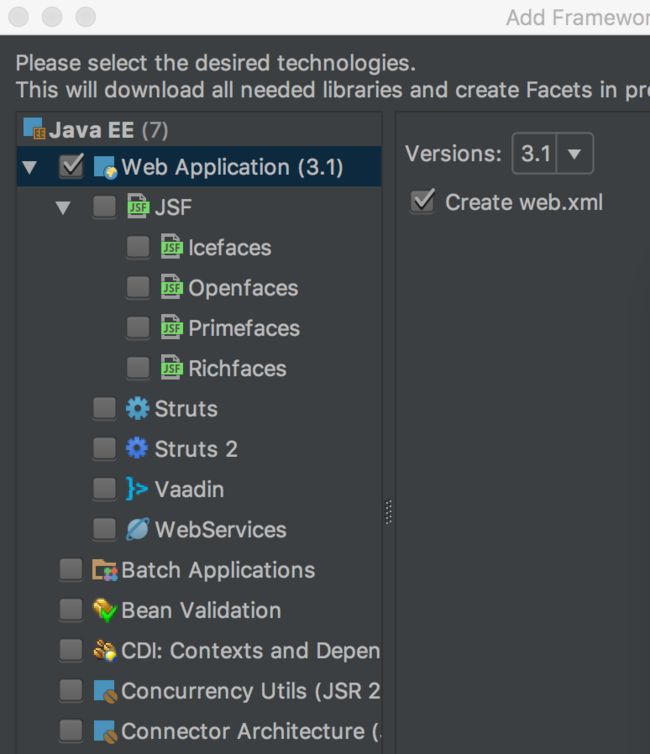The height and width of the screenshot is (754, 650).
Task: Click the Primefaces JSF icon
Action: 172,327
